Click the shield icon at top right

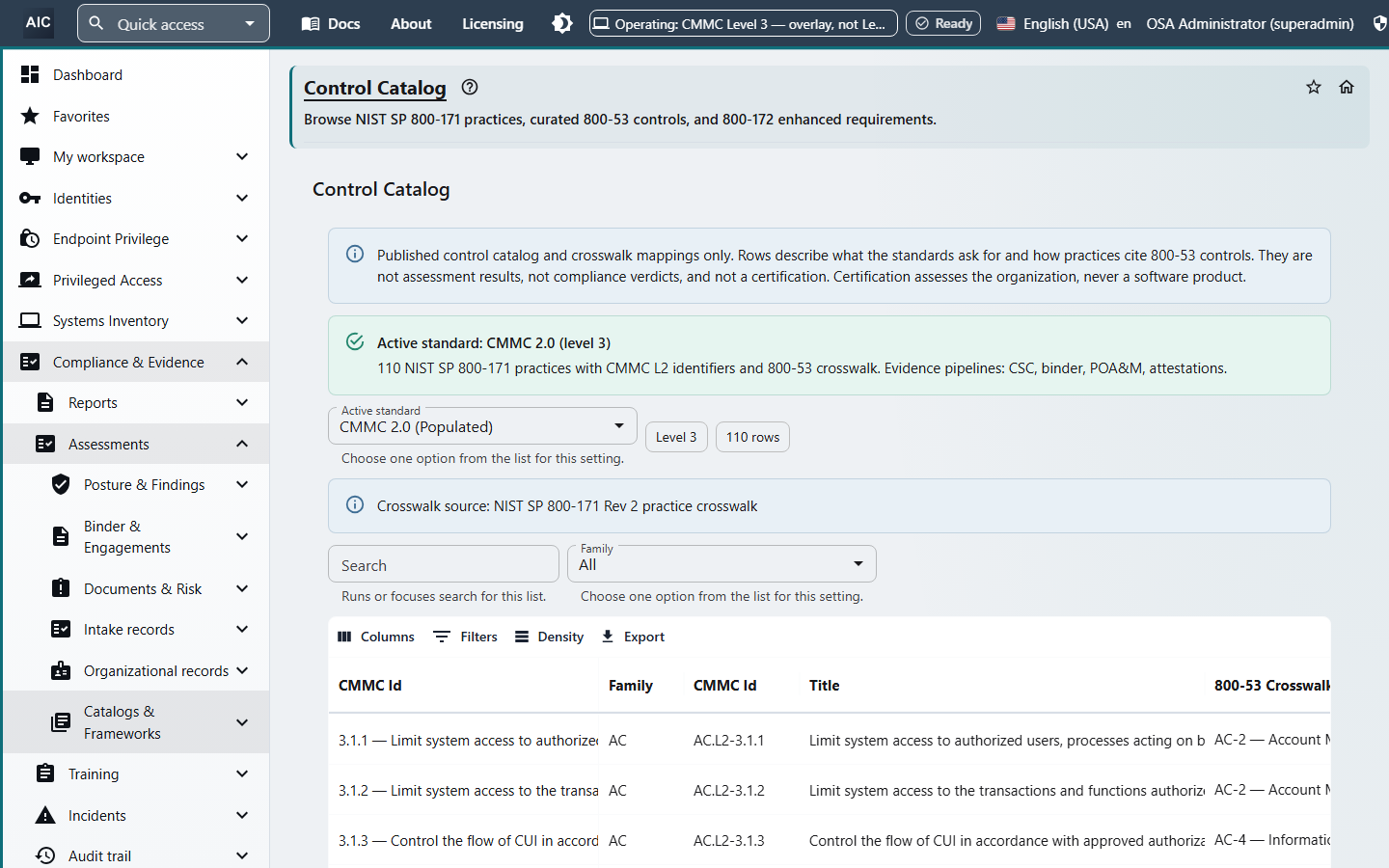[x=1380, y=23]
